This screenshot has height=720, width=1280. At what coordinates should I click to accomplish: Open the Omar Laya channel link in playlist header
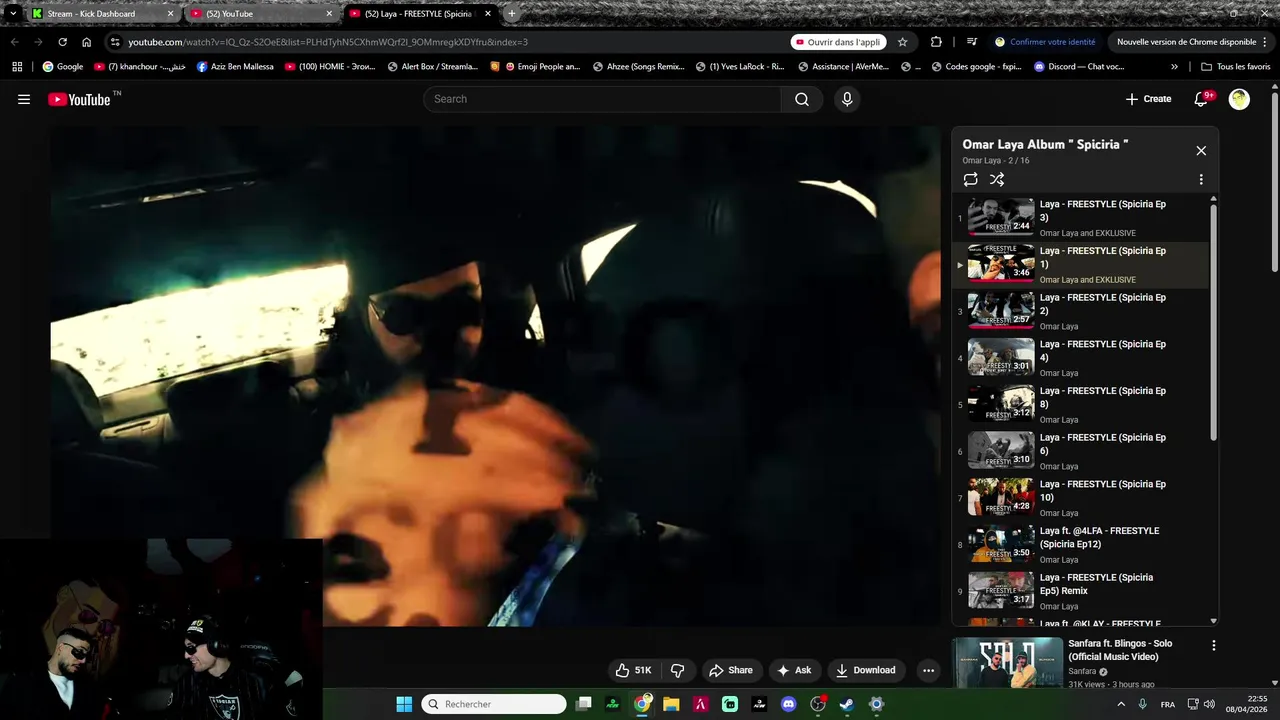click(x=981, y=161)
